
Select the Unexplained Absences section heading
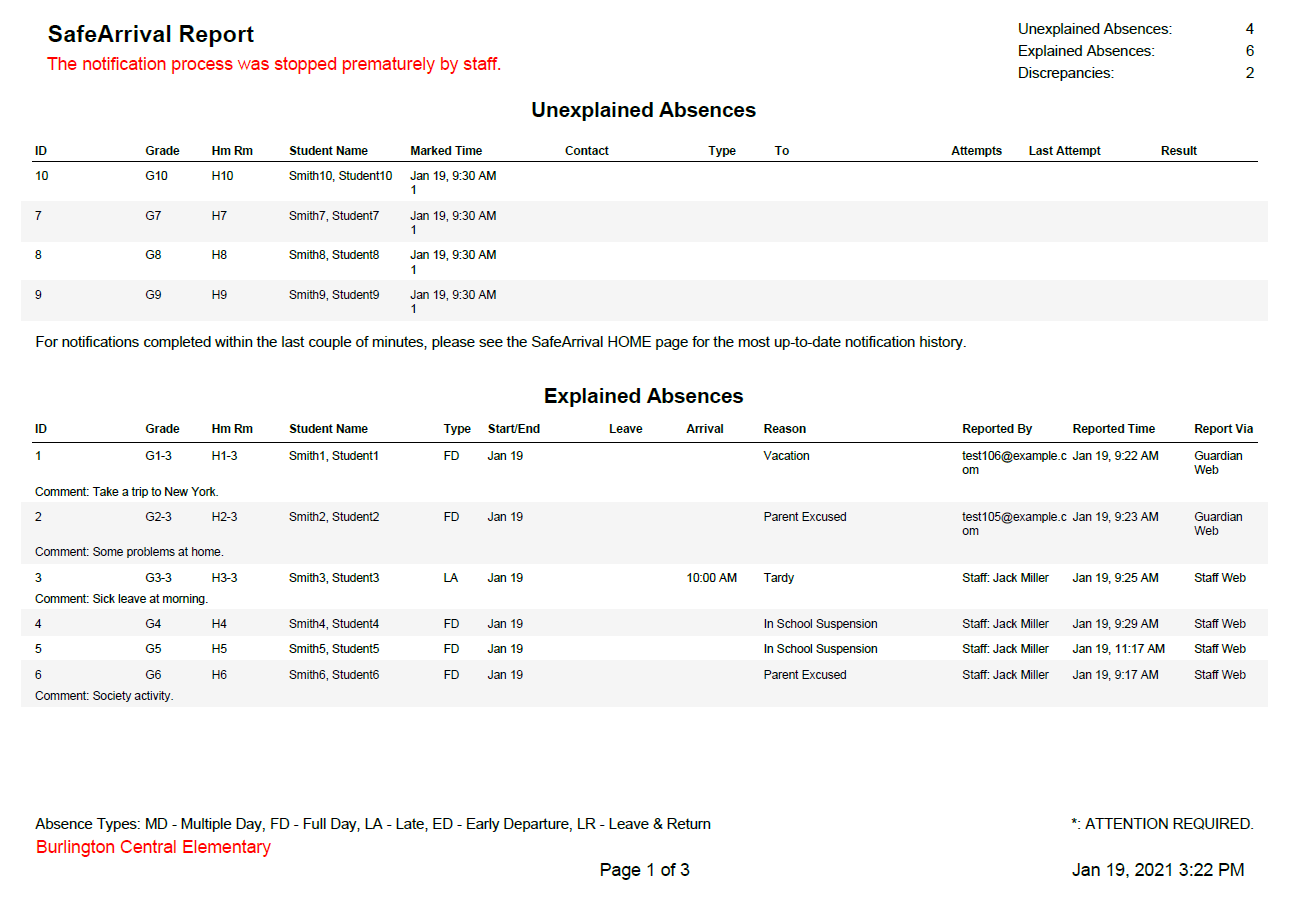(644, 110)
